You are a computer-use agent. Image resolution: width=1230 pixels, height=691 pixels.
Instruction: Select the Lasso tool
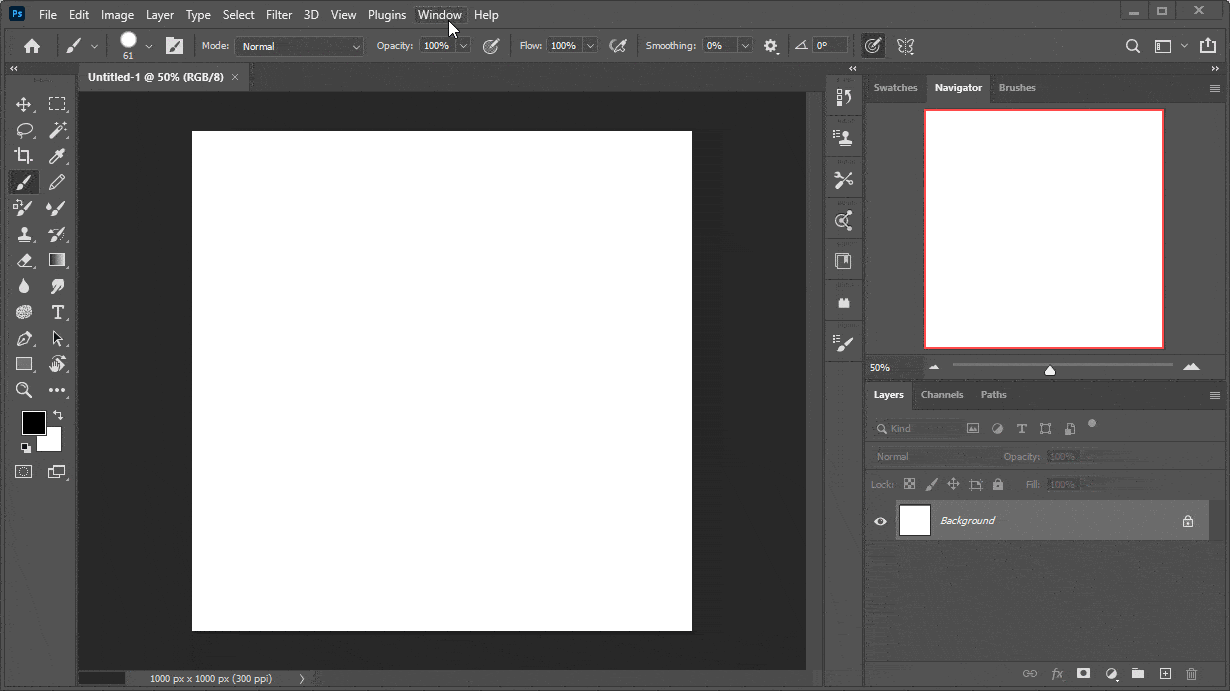click(24, 130)
